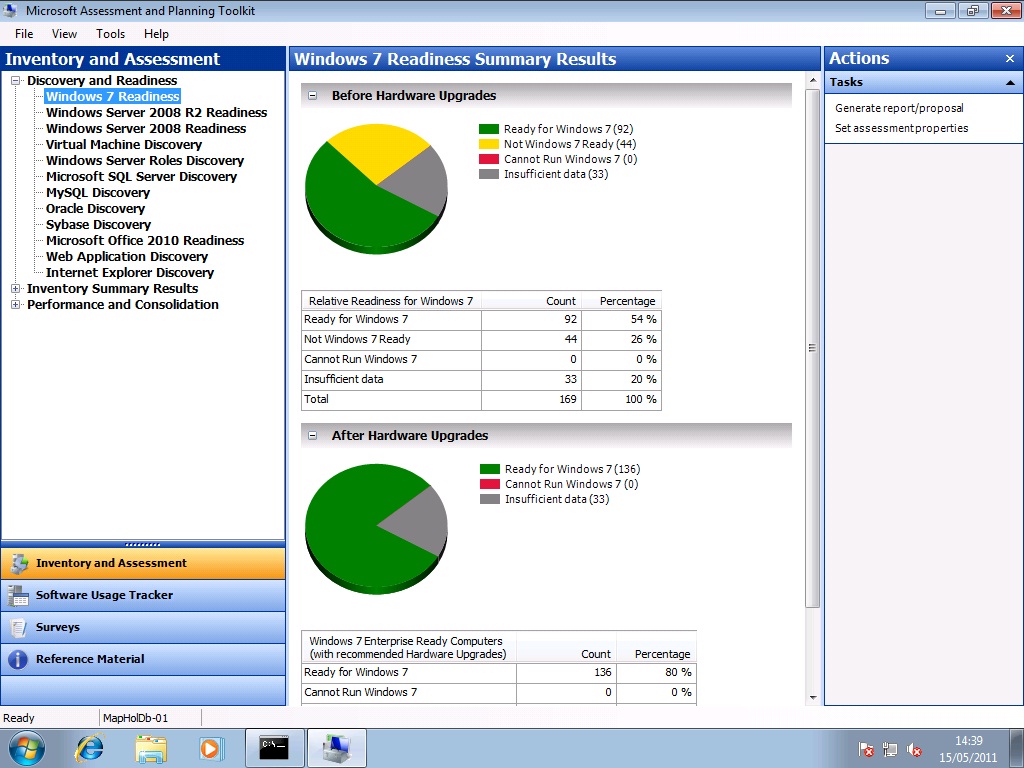
Task: Click the application icon in title bar
Action: coord(10,10)
